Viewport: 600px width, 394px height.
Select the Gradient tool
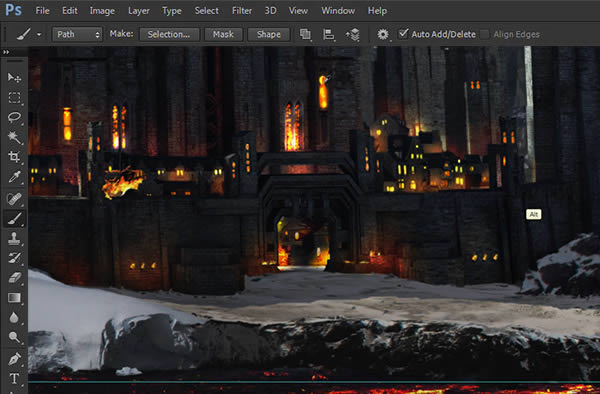(14, 298)
